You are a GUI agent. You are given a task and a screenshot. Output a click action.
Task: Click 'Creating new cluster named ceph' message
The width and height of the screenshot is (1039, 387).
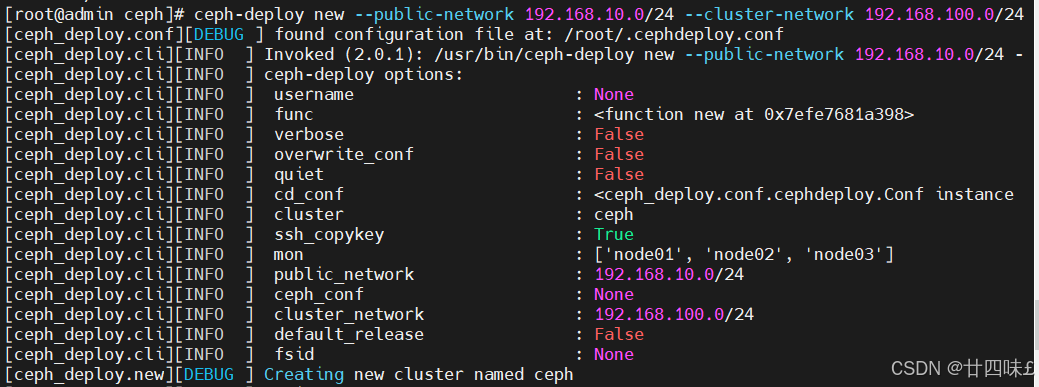(x=419, y=374)
